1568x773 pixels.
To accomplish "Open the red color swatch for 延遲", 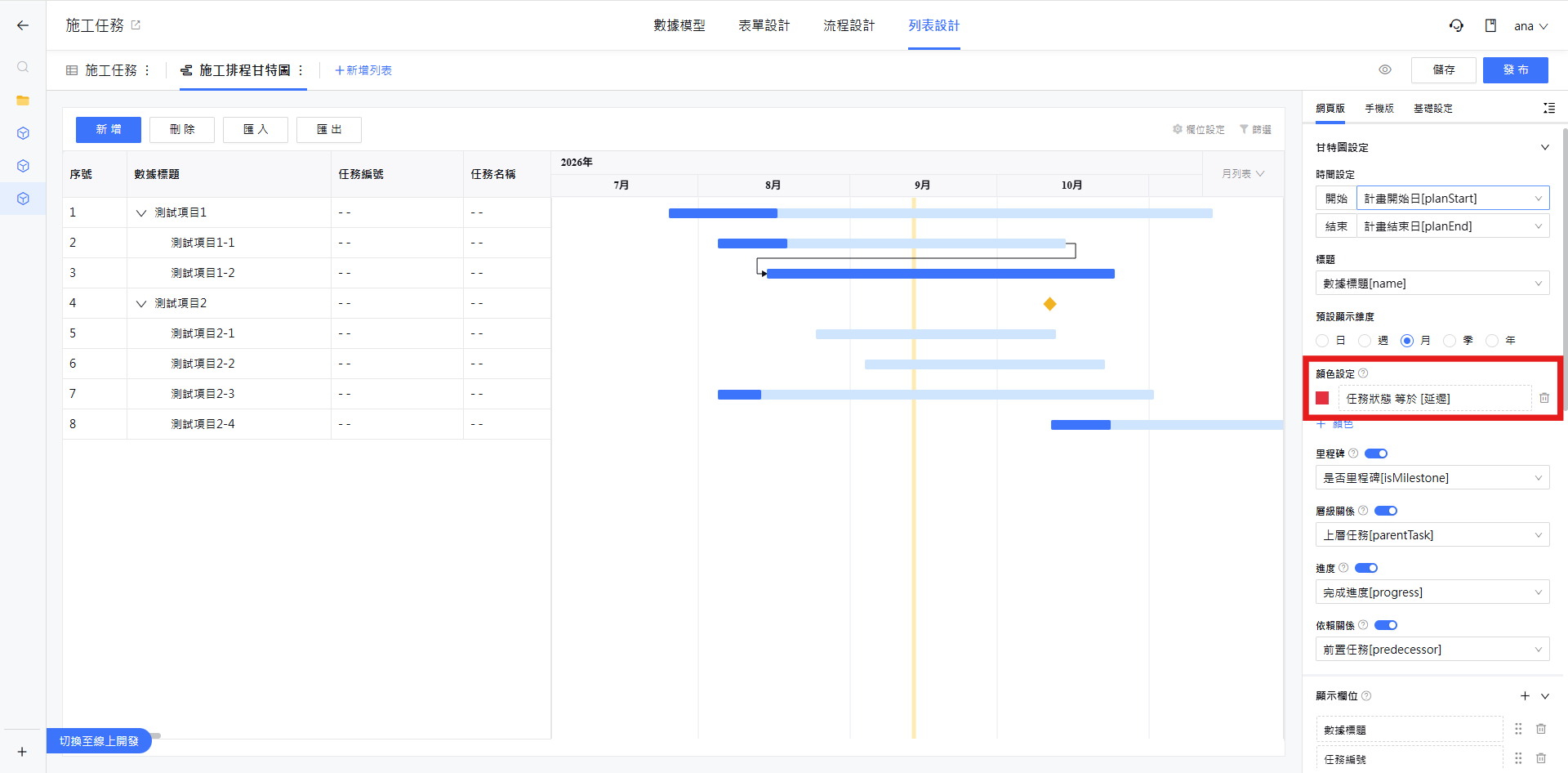I will [1323, 398].
